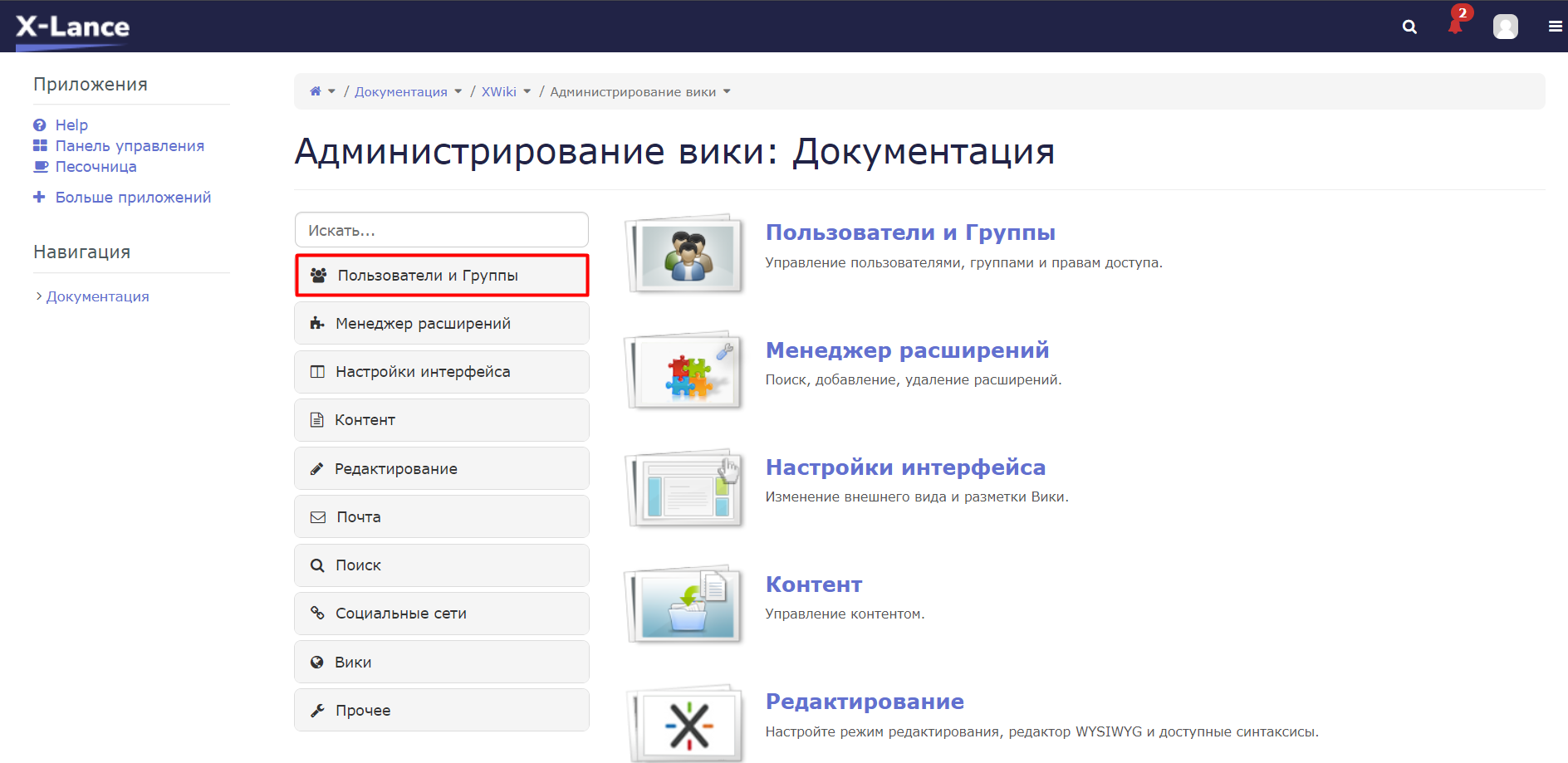Open the Редактирование X thumbnail
This screenshot has height=763, width=1568.
click(684, 722)
